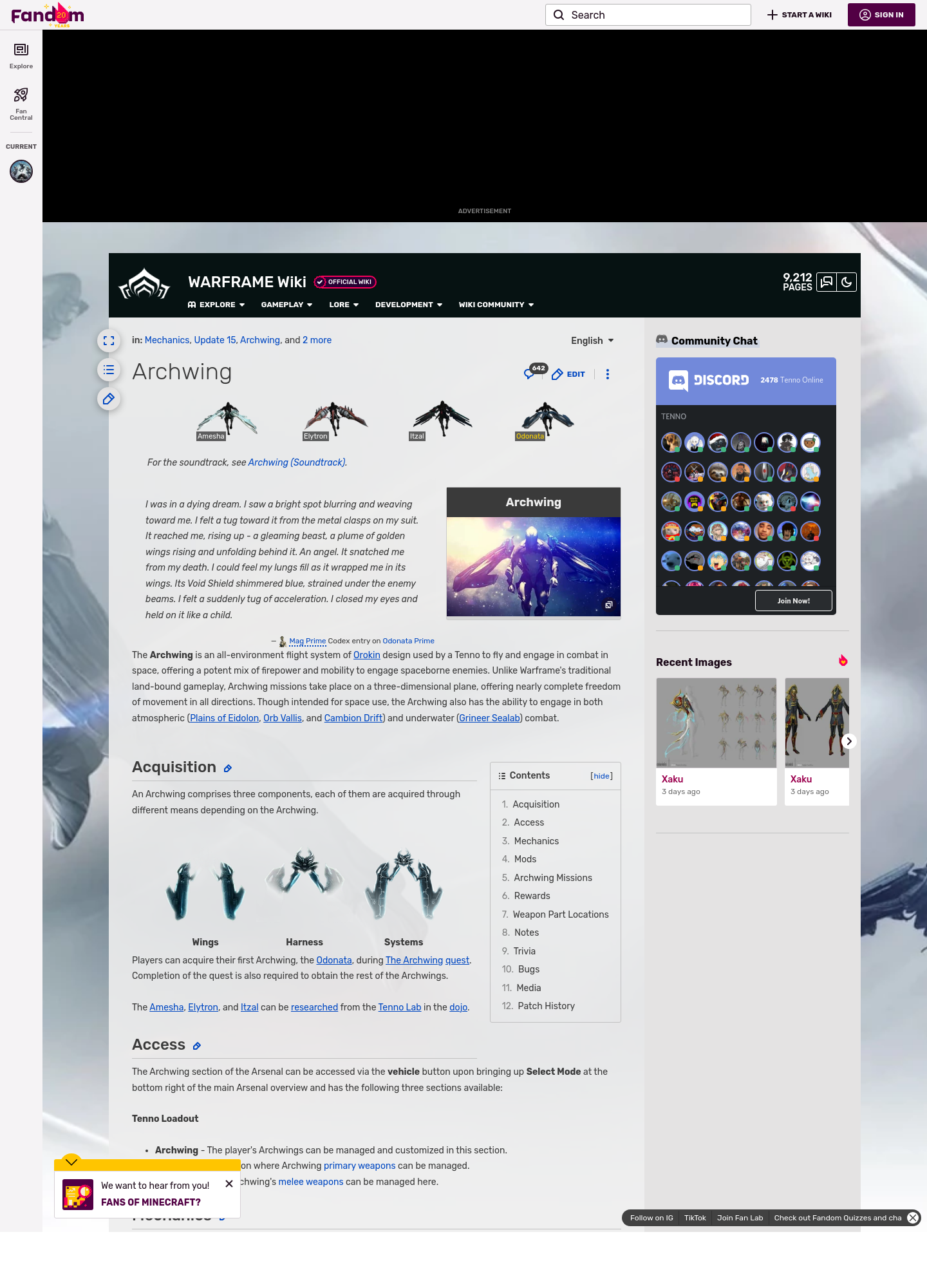Open the Lore menu

pyautogui.click(x=344, y=305)
